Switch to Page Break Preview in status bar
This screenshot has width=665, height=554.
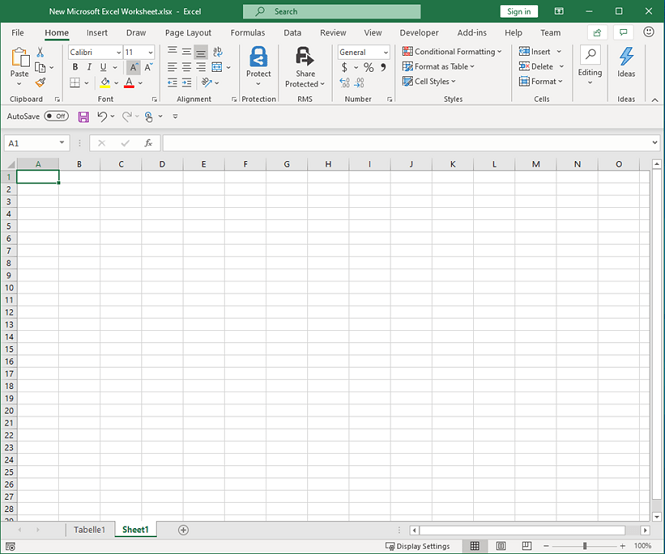[527, 546]
